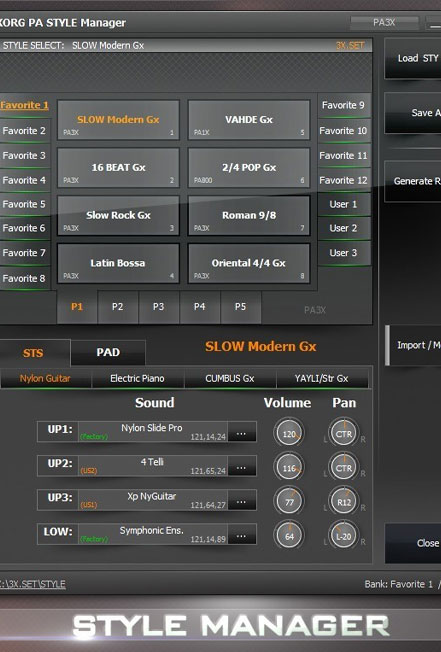The image size is (441, 652).
Task: Click the LOW pan knob showing L-20
Action: (x=344, y=536)
